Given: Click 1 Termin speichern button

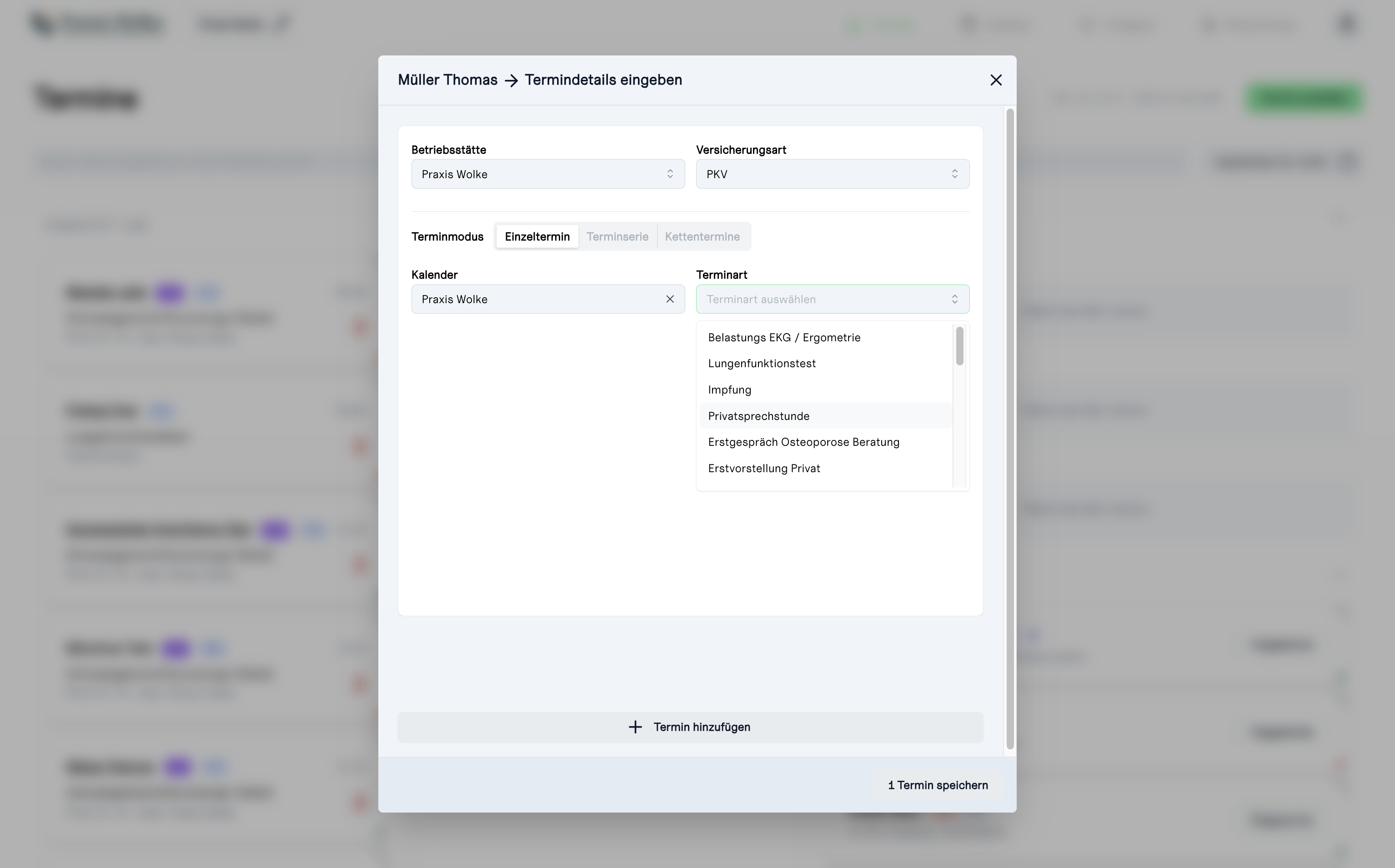Looking at the screenshot, I should tap(938, 785).
